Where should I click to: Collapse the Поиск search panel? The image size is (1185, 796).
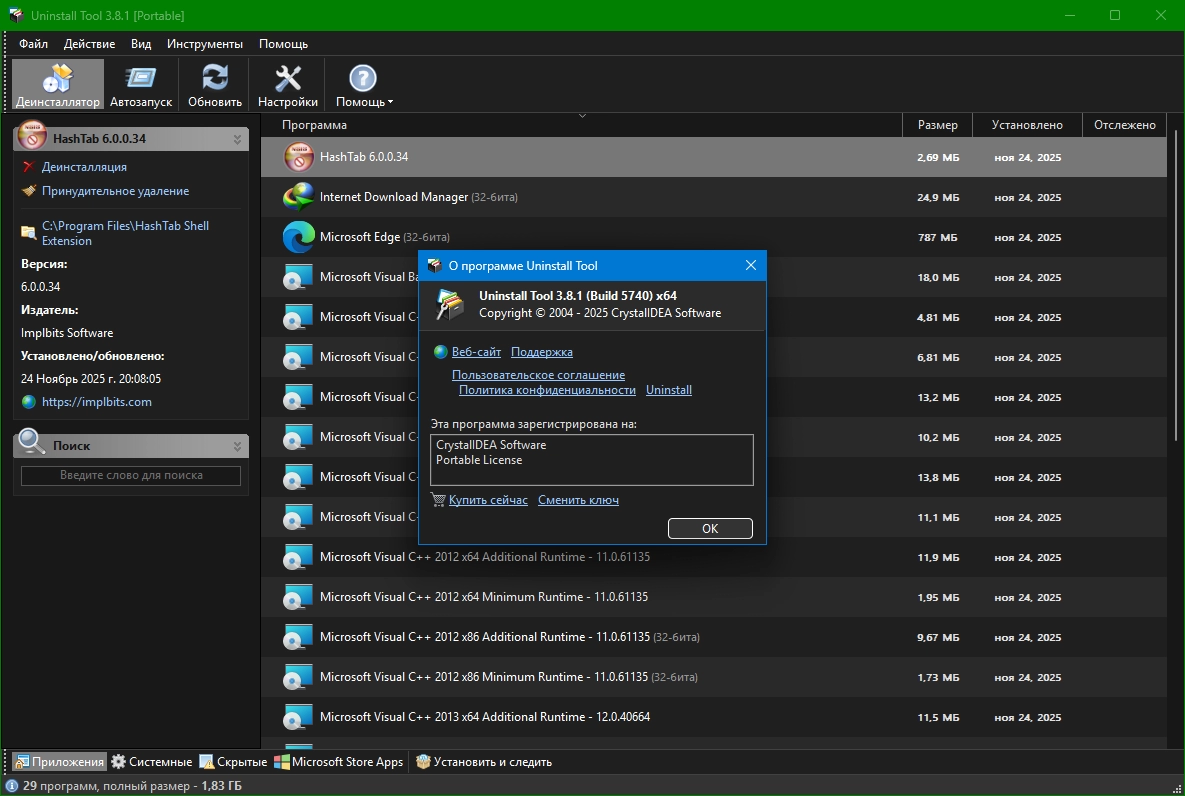(x=237, y=446)
